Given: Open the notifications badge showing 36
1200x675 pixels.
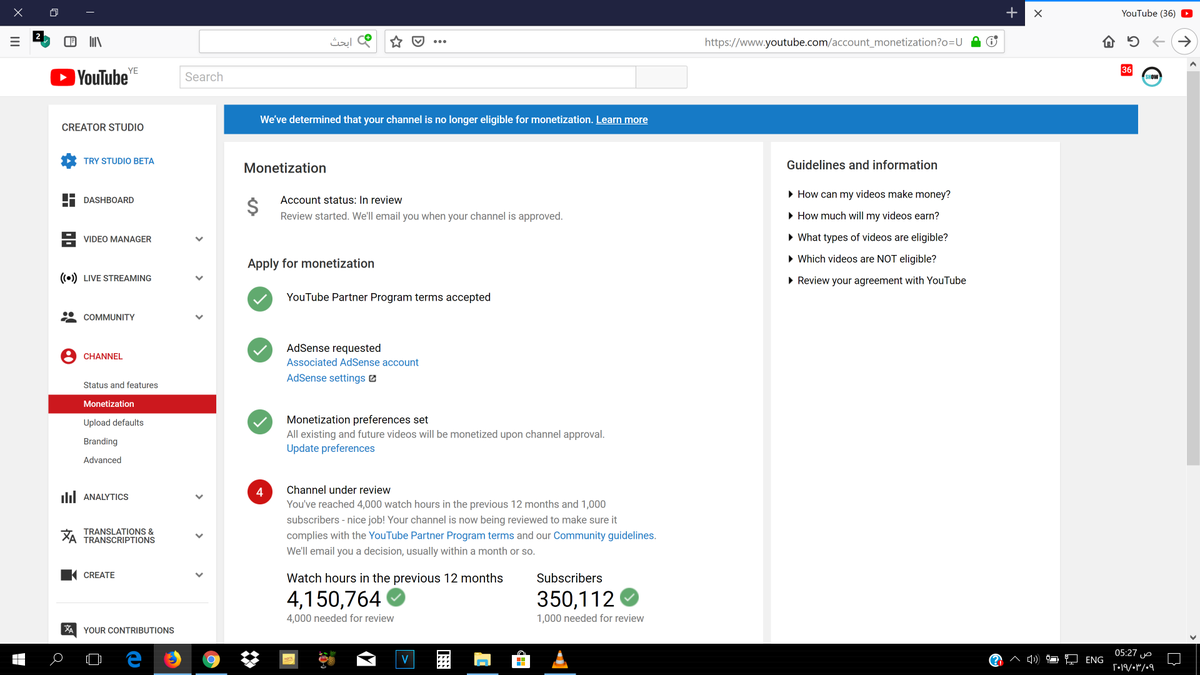Looking at the screenshot, I should click(1127, 70).
